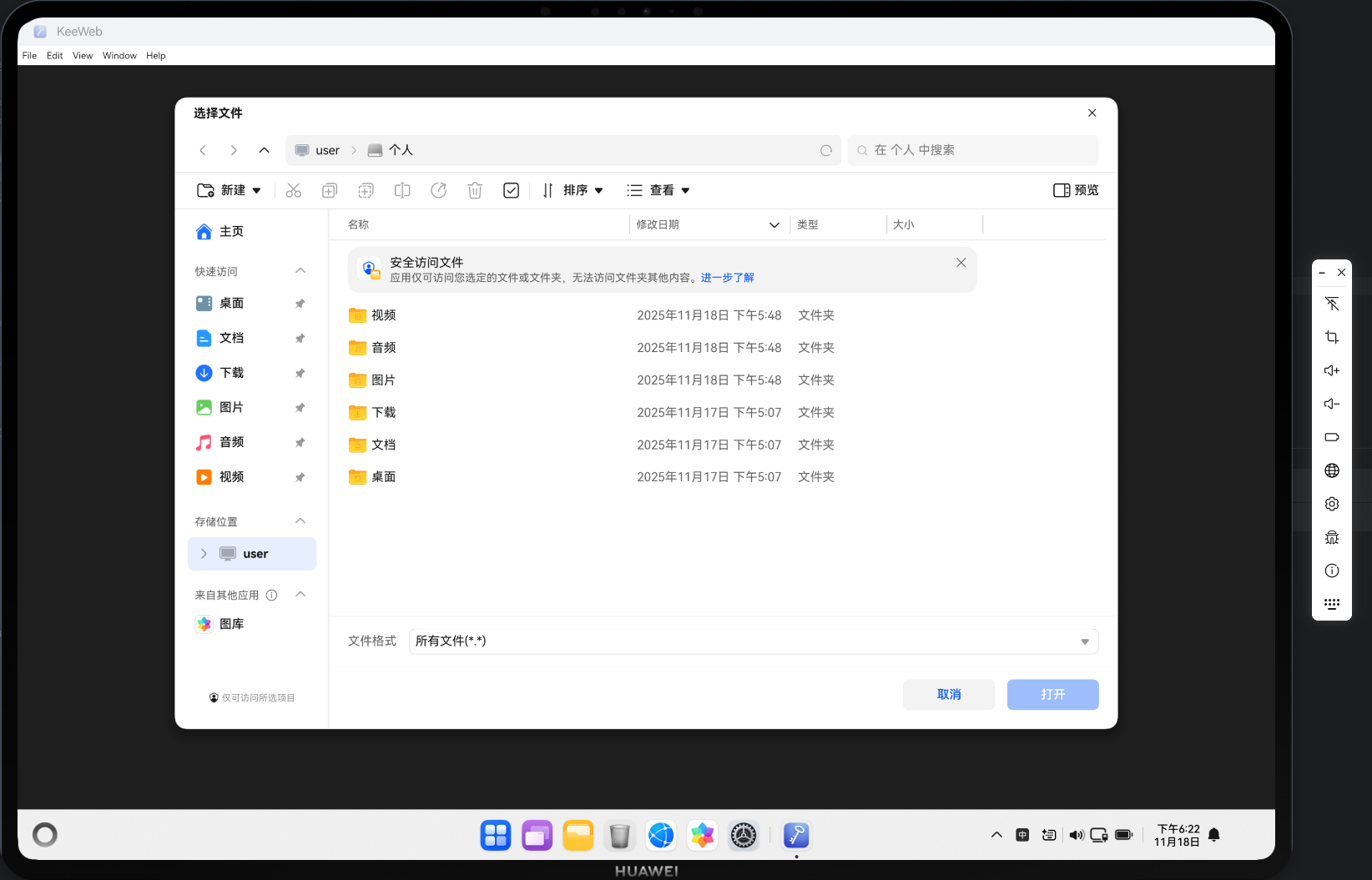Collapse the 快速访问 section
The image size is (1372, 880).
300,270
